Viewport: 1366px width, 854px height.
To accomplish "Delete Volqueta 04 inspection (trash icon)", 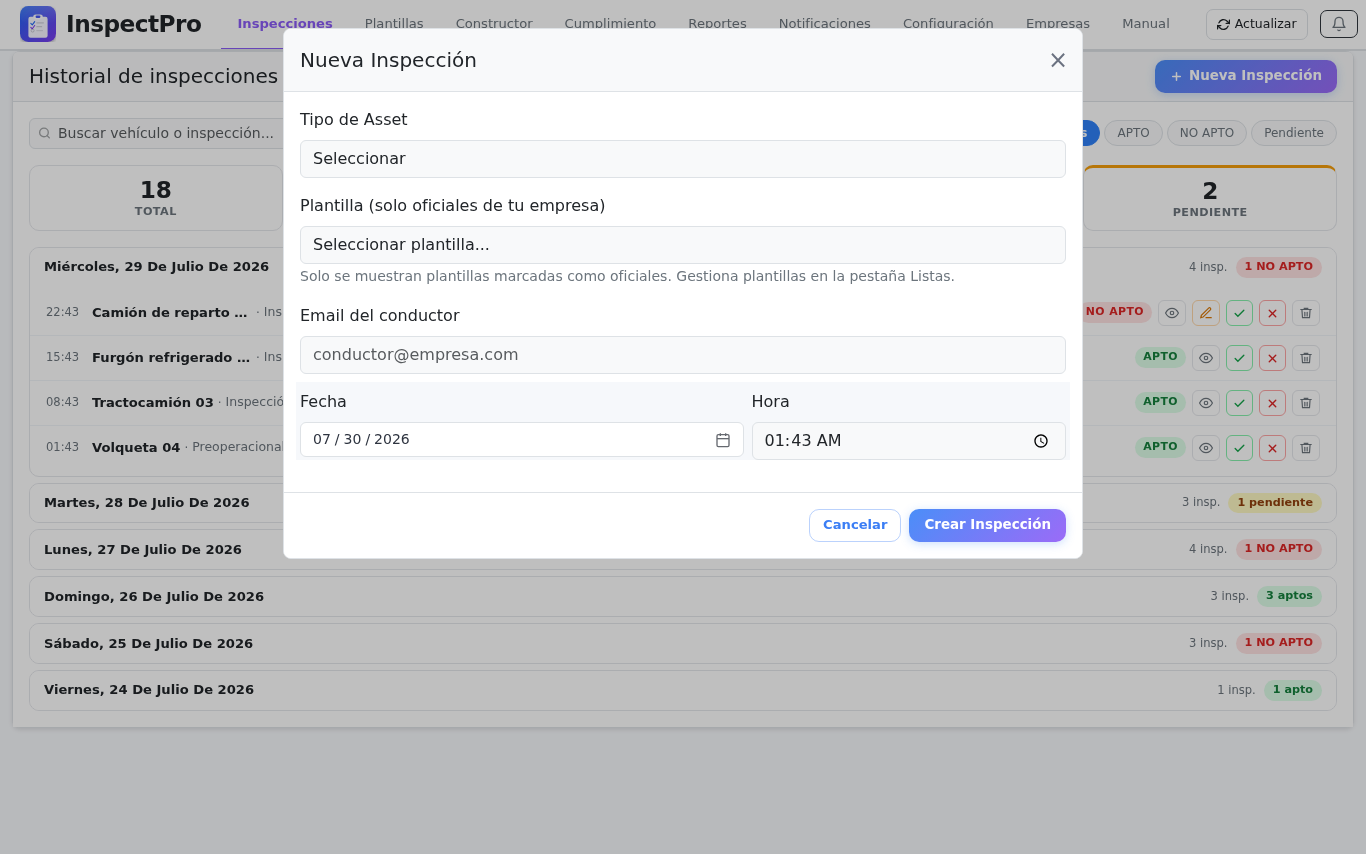I will pyautogui.click(x=1306, y=448).
